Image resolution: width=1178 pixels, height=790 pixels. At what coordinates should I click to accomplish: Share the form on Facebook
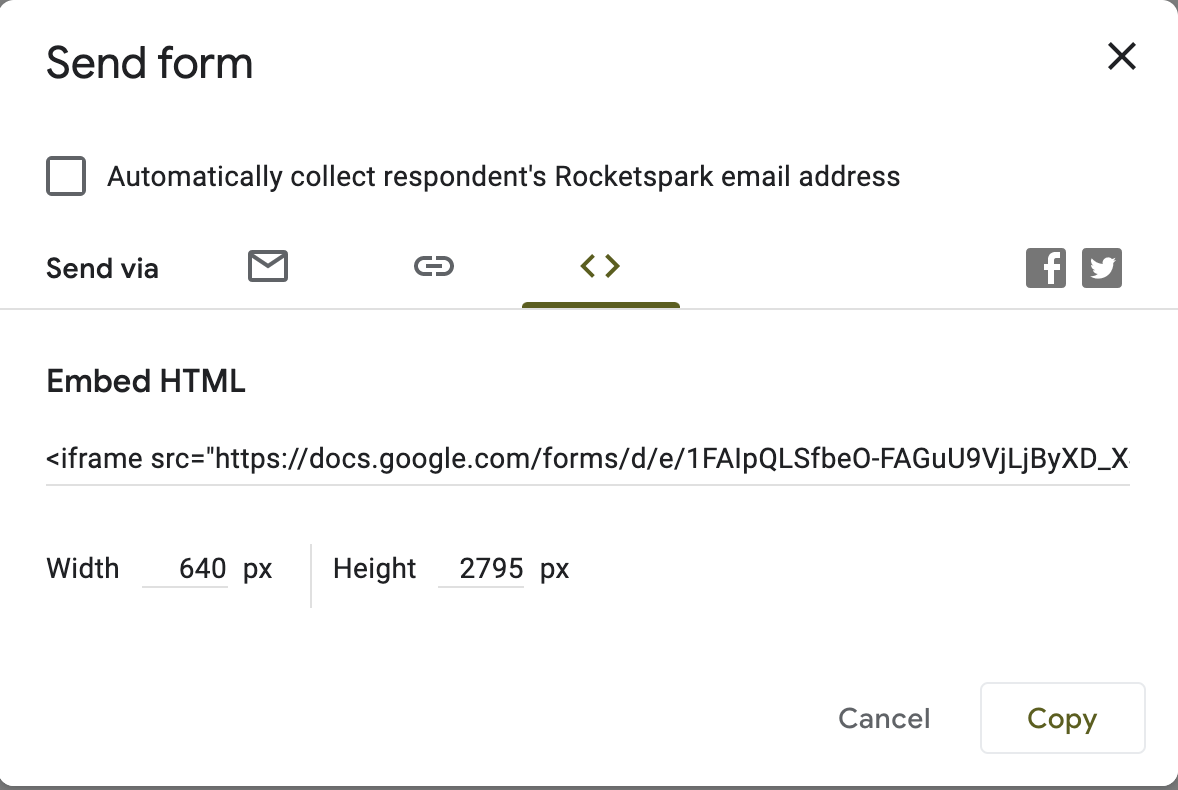pyautogui.click(x=1046, y=268)
